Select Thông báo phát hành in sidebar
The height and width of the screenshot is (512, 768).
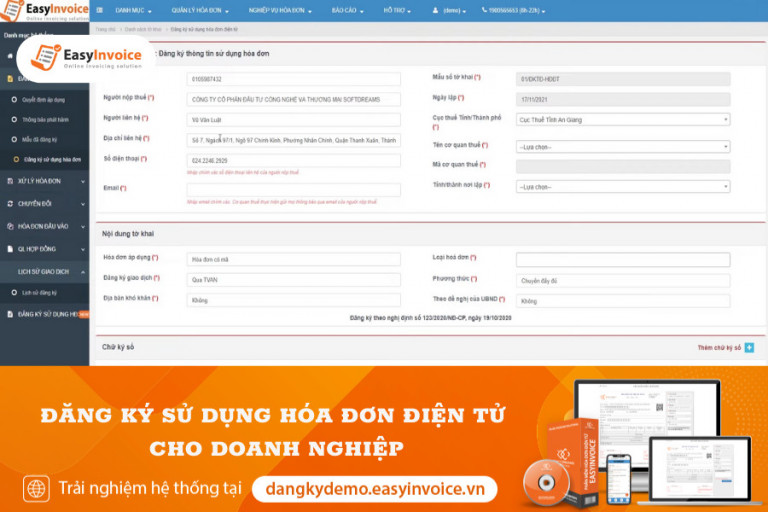click(x=45, y=120)
